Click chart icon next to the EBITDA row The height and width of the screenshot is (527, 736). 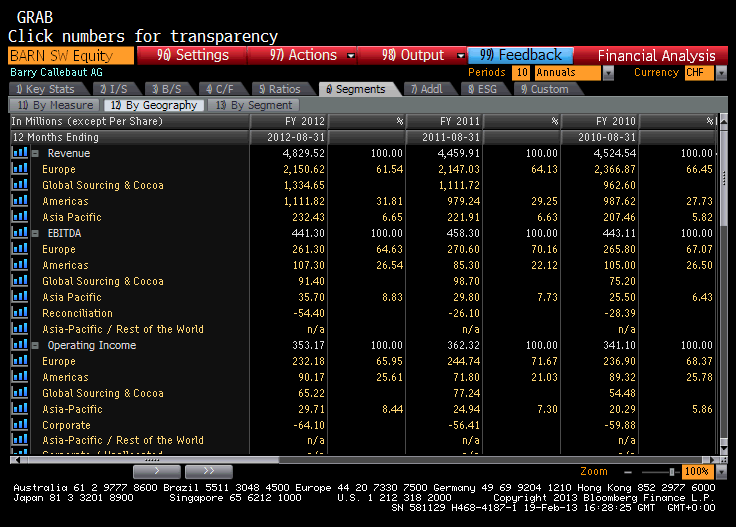(x=19, y=233)
